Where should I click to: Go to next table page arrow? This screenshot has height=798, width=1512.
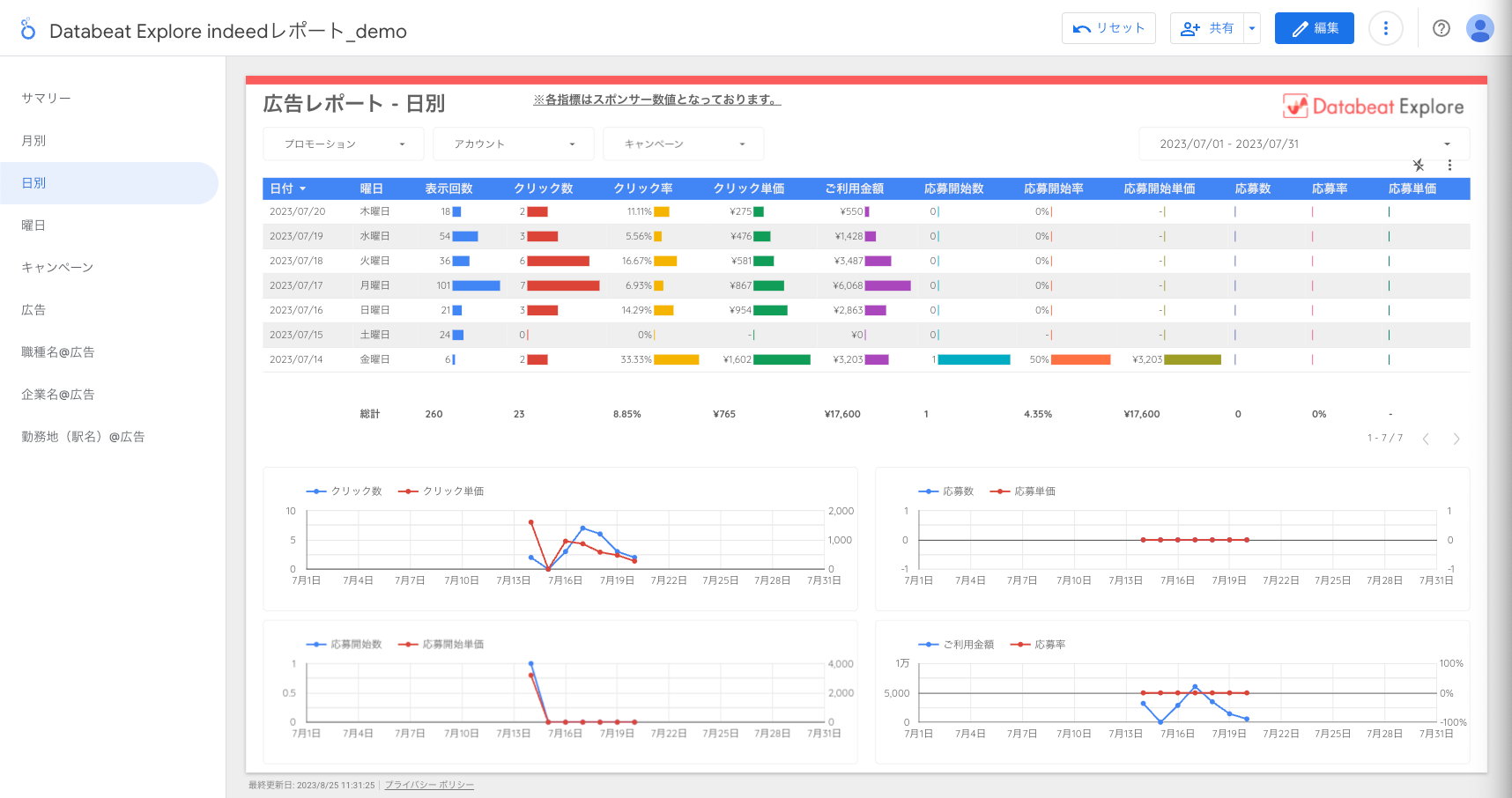[1456, 439]
